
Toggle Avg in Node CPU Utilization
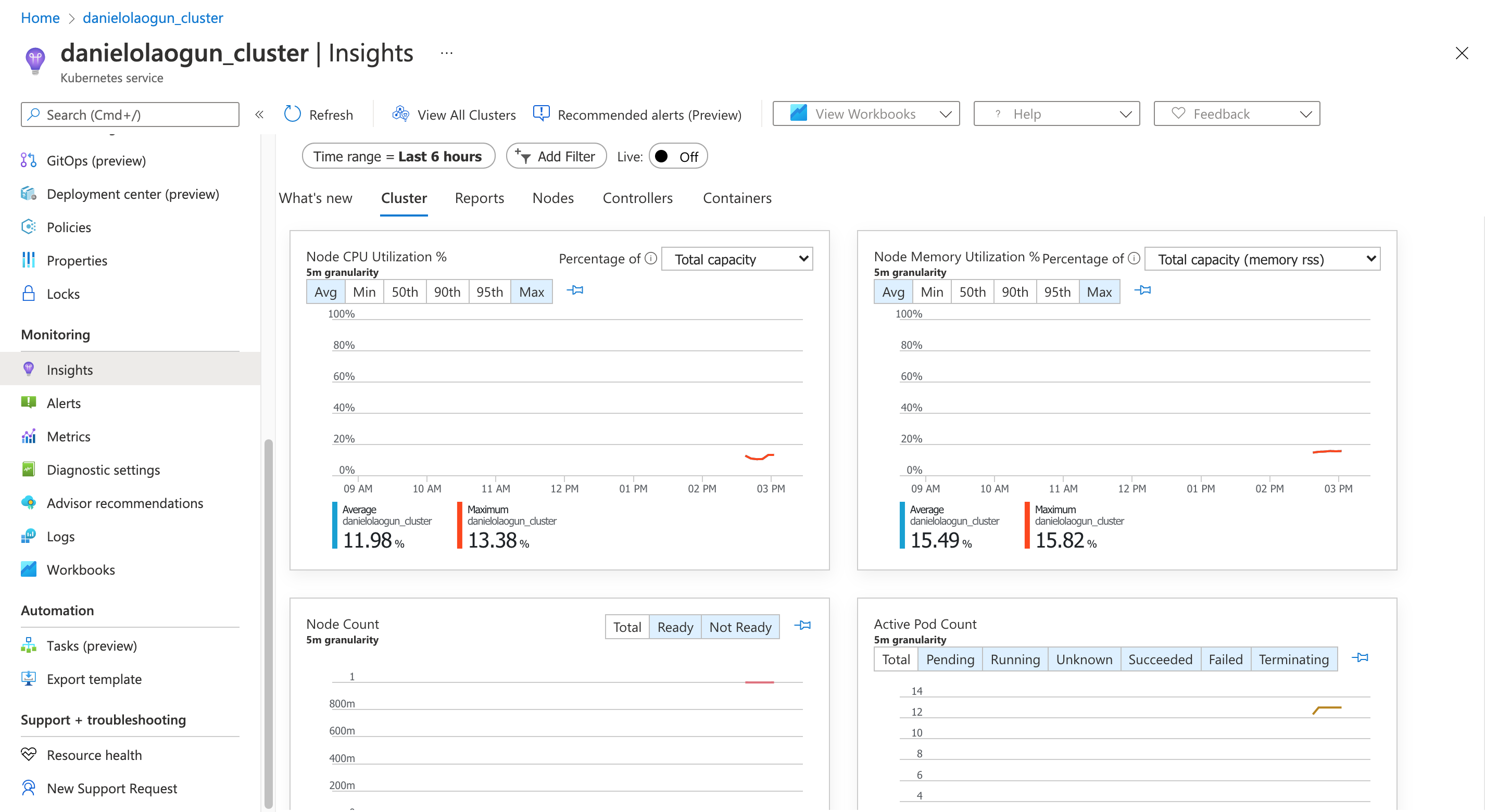[x=326, y=291]
